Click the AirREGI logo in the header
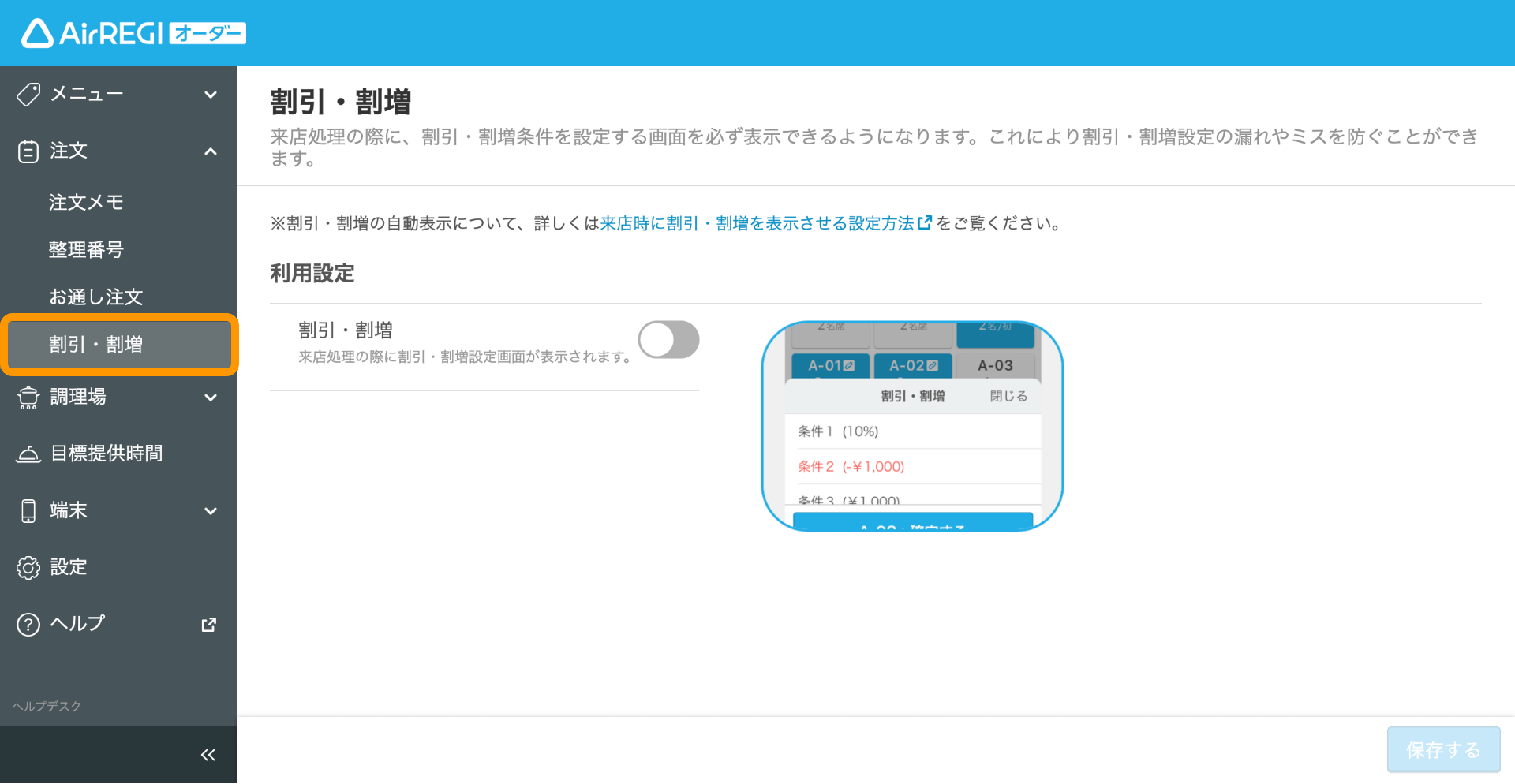The width and height of the screenshot is (1515, 784). 133,33
